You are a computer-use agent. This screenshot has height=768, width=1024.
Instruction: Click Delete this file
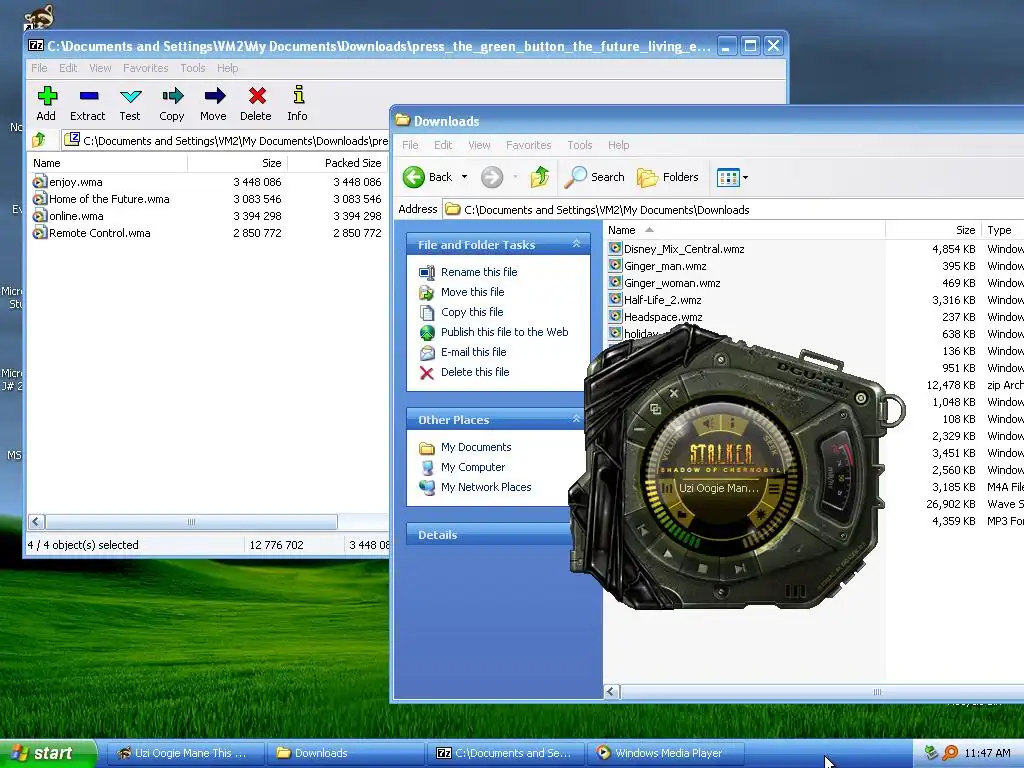tap(475, 372)
